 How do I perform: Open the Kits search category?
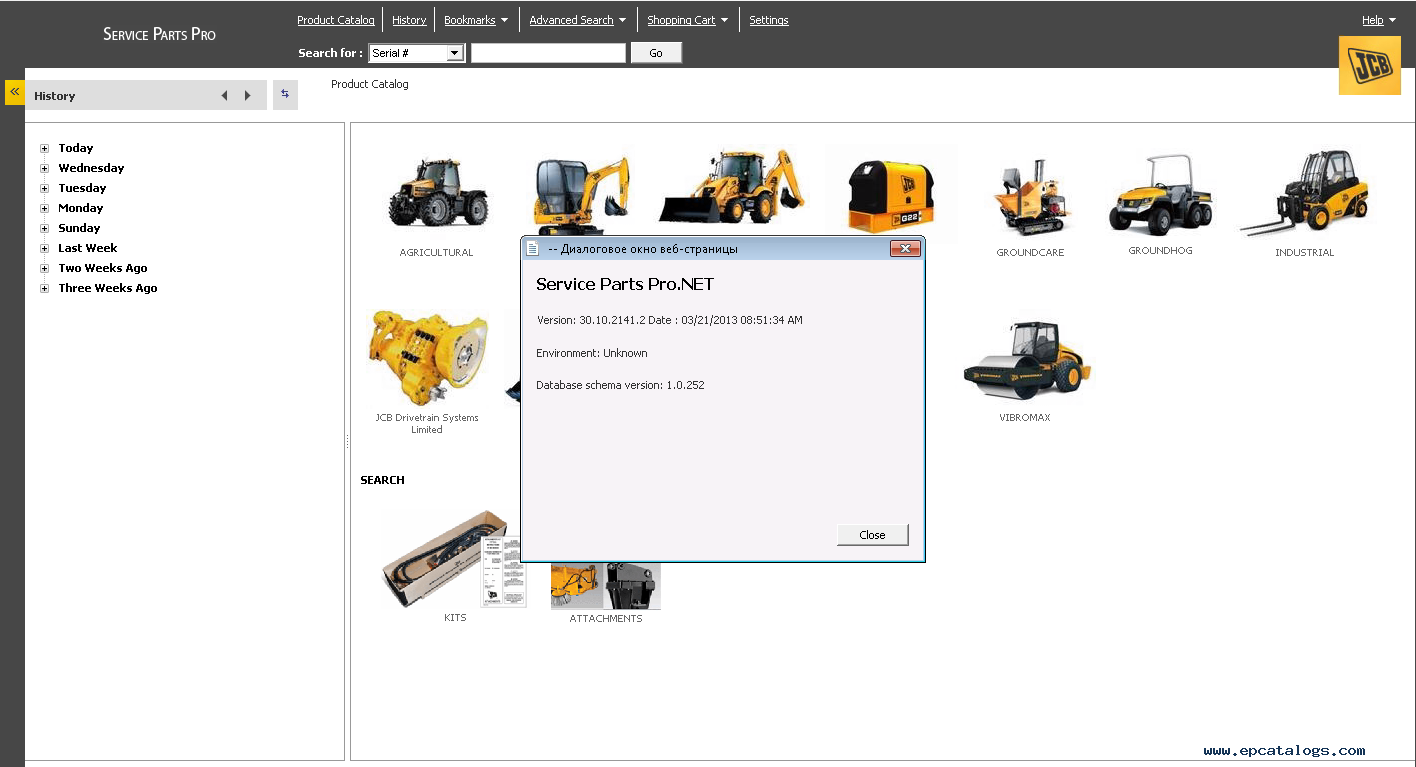pyautogui.click(x=453, y=566)
